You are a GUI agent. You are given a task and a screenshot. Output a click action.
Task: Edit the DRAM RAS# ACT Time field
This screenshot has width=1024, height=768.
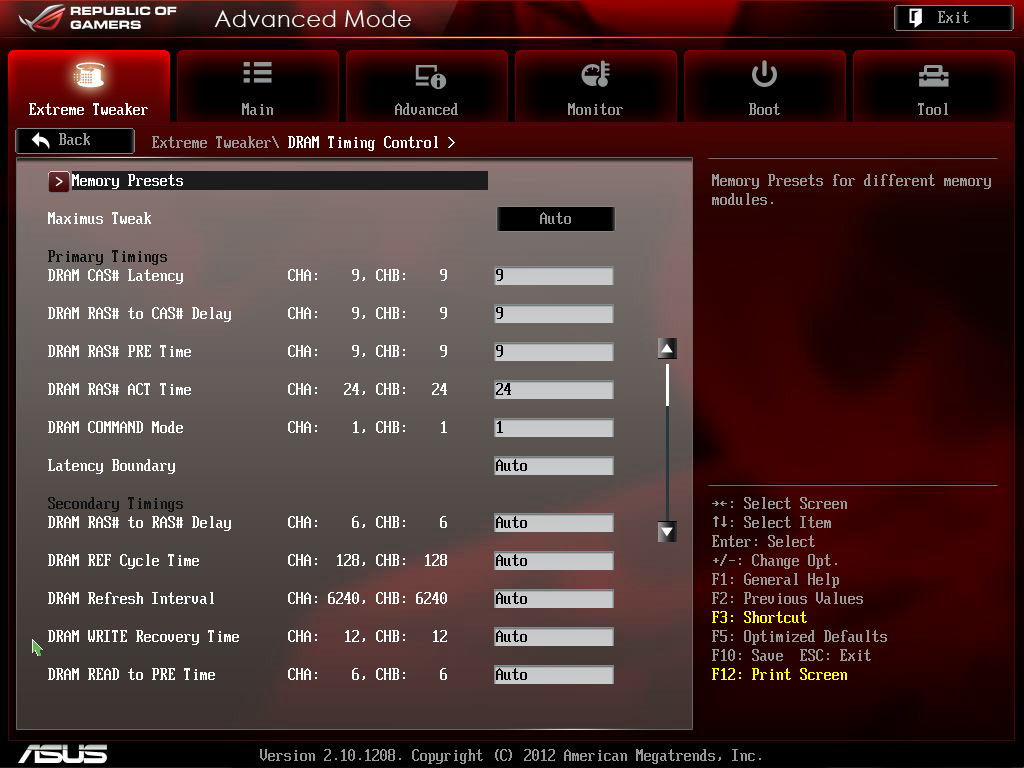point(554,390)
